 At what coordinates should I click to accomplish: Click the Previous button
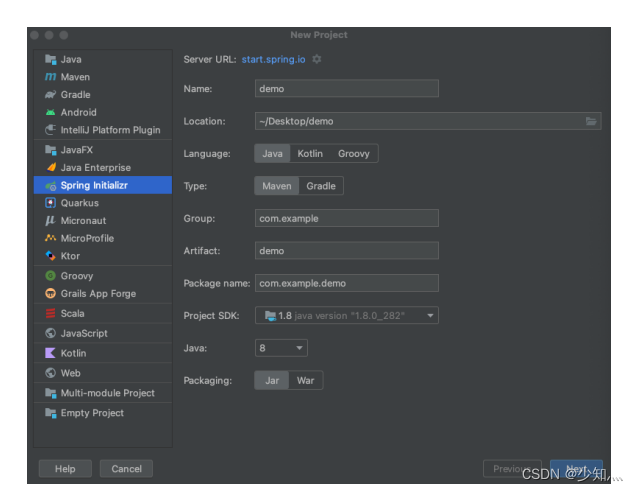point(512,469)
